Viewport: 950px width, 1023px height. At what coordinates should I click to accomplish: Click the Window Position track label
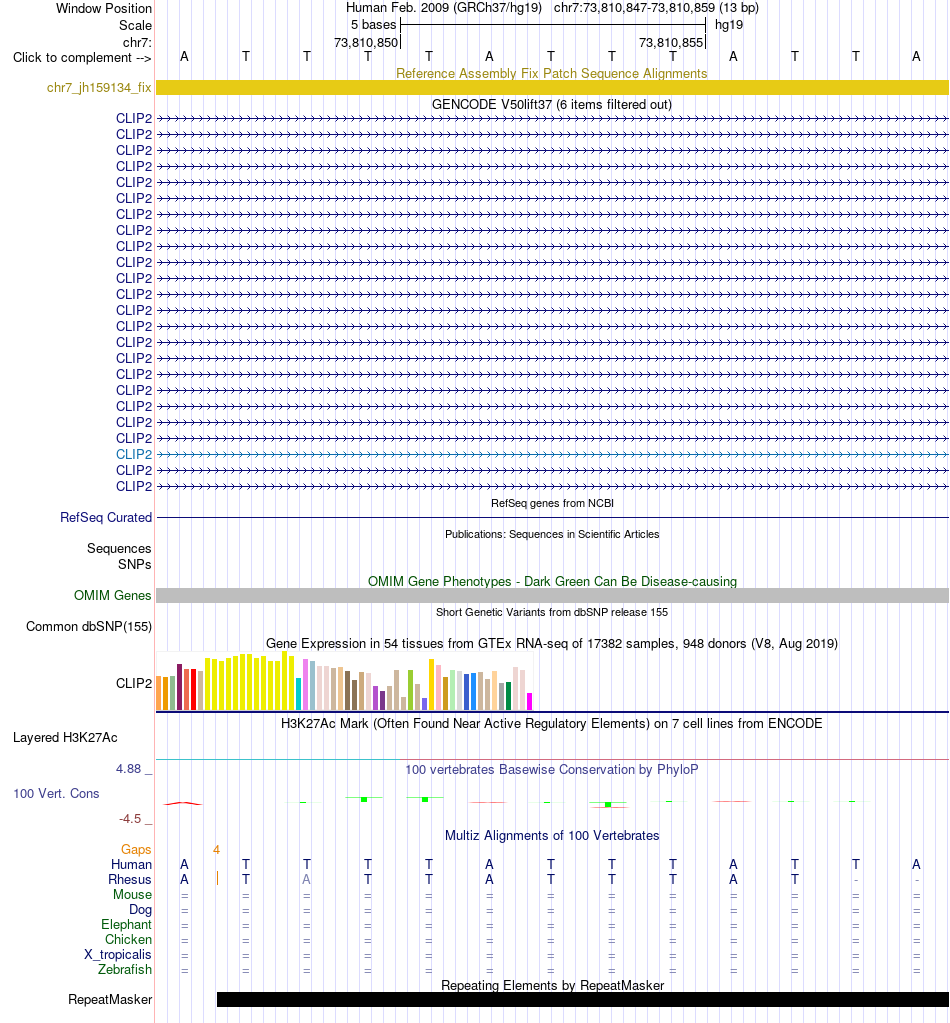click(104, 8)
